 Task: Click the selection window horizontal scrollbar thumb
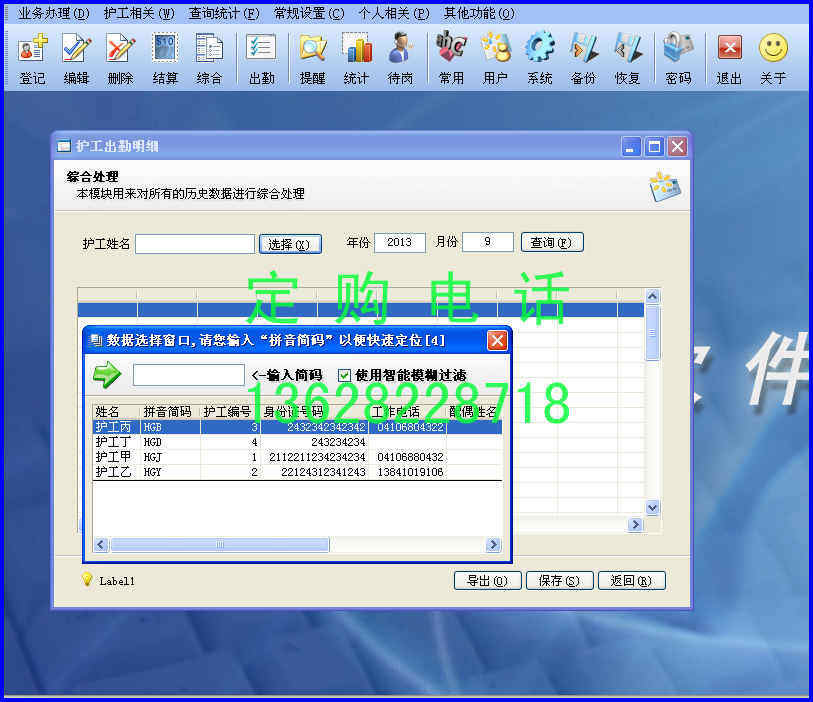pyautogui.click(x=219, y=544)
